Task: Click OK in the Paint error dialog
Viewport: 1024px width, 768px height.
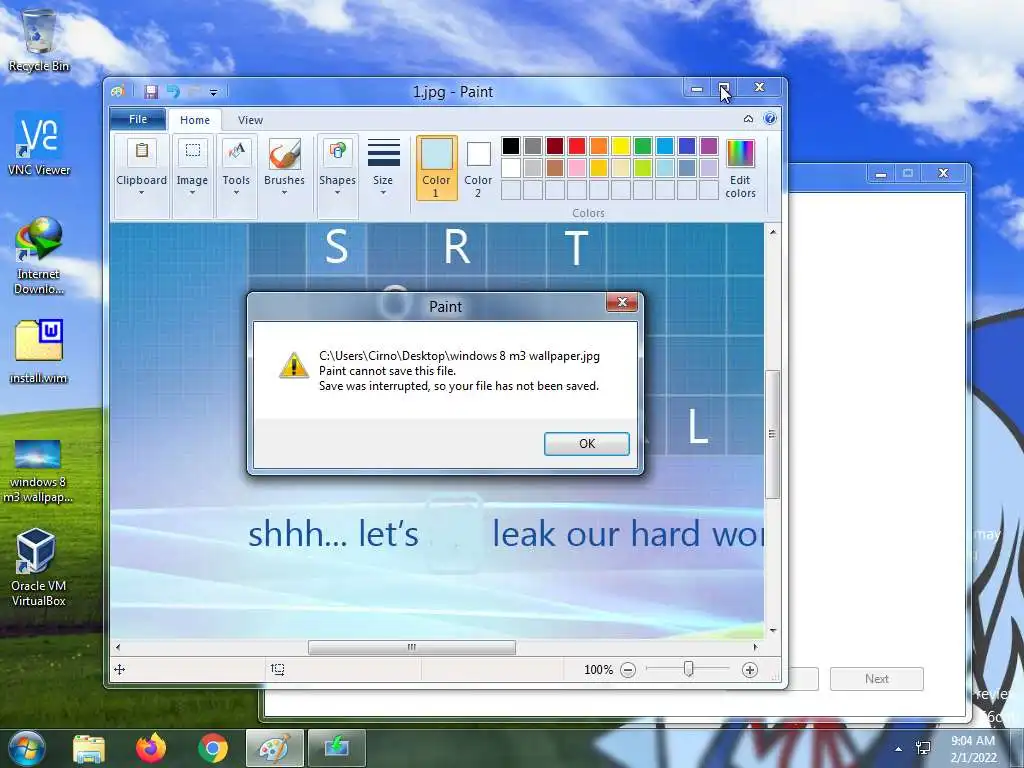Action: coord(586,443)
